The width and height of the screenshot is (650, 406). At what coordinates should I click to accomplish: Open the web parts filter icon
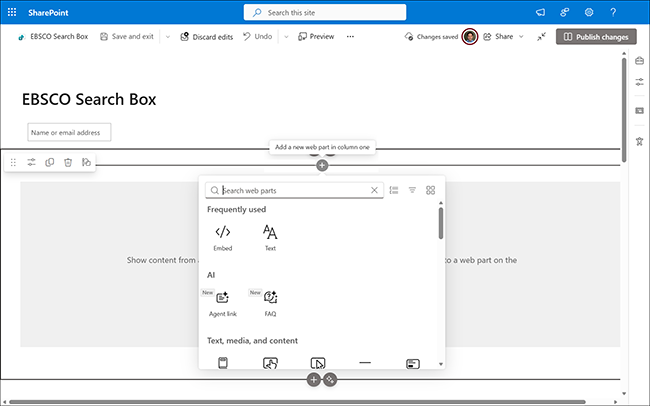412,190
